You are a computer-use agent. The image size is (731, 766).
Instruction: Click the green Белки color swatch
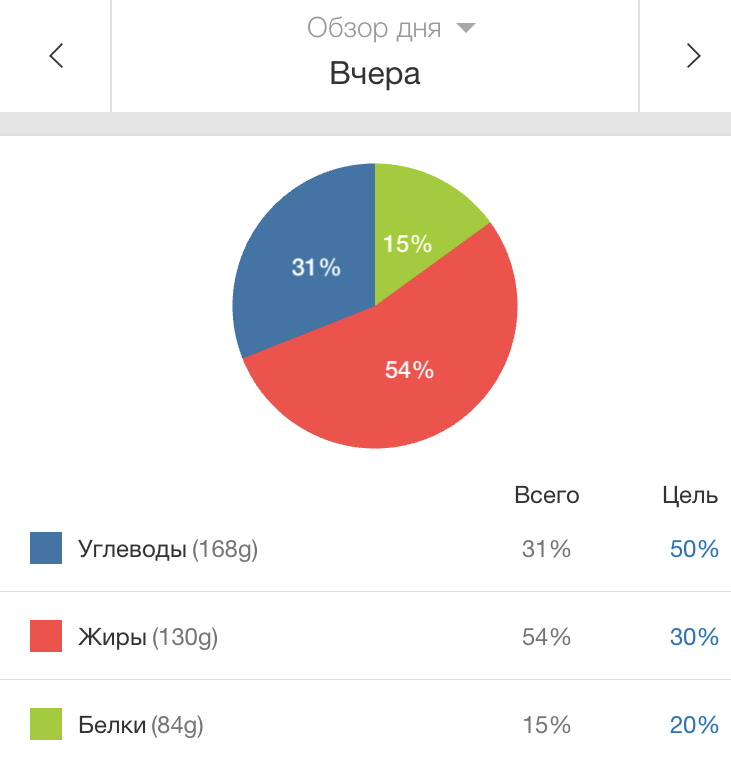[46, 724]
